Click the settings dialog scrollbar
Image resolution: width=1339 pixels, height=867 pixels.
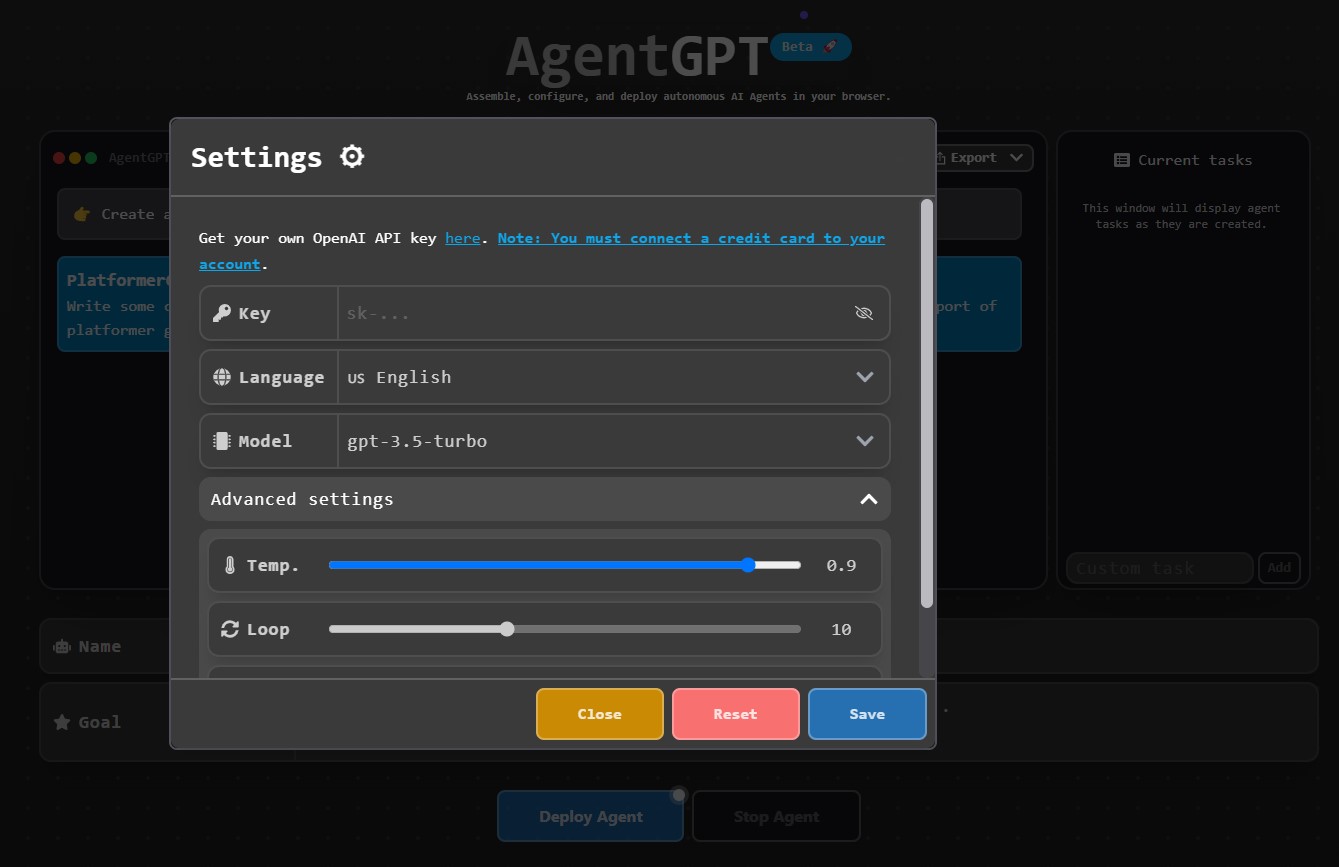927,403
